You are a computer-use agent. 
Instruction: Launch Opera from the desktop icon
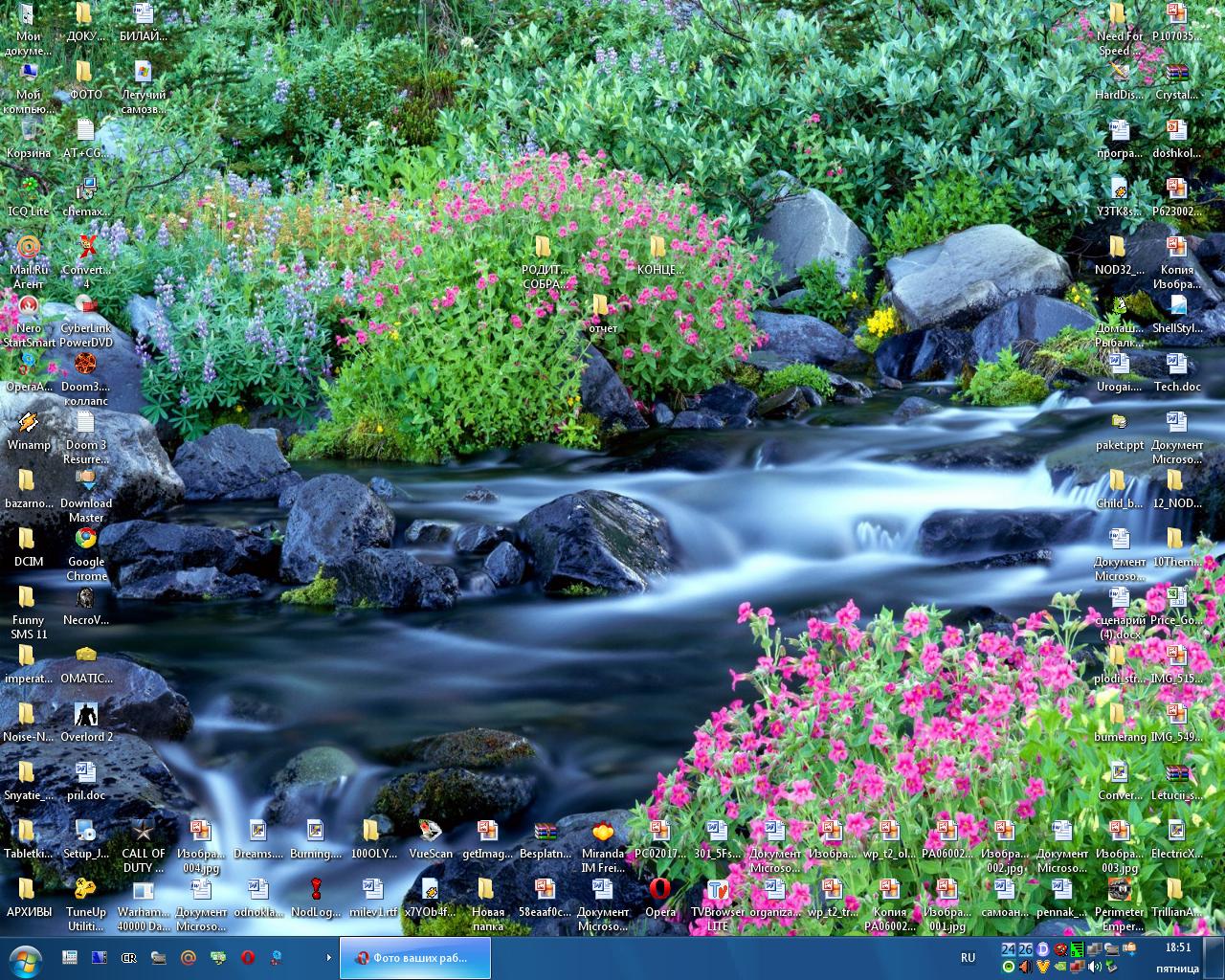click(x=660, y=898)
